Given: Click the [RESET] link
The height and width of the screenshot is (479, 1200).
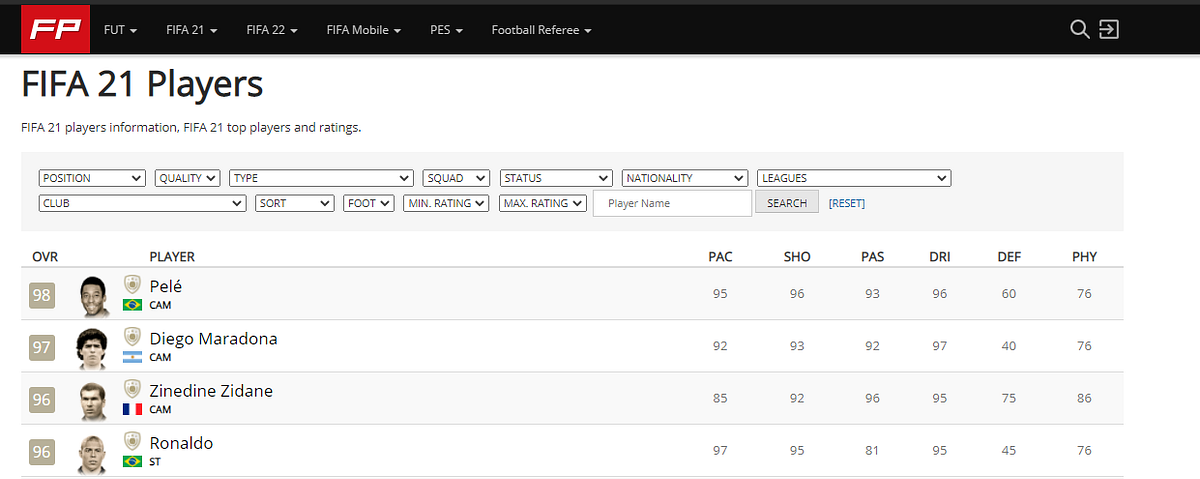Looking at the screenshot, I should coord(847,203).
